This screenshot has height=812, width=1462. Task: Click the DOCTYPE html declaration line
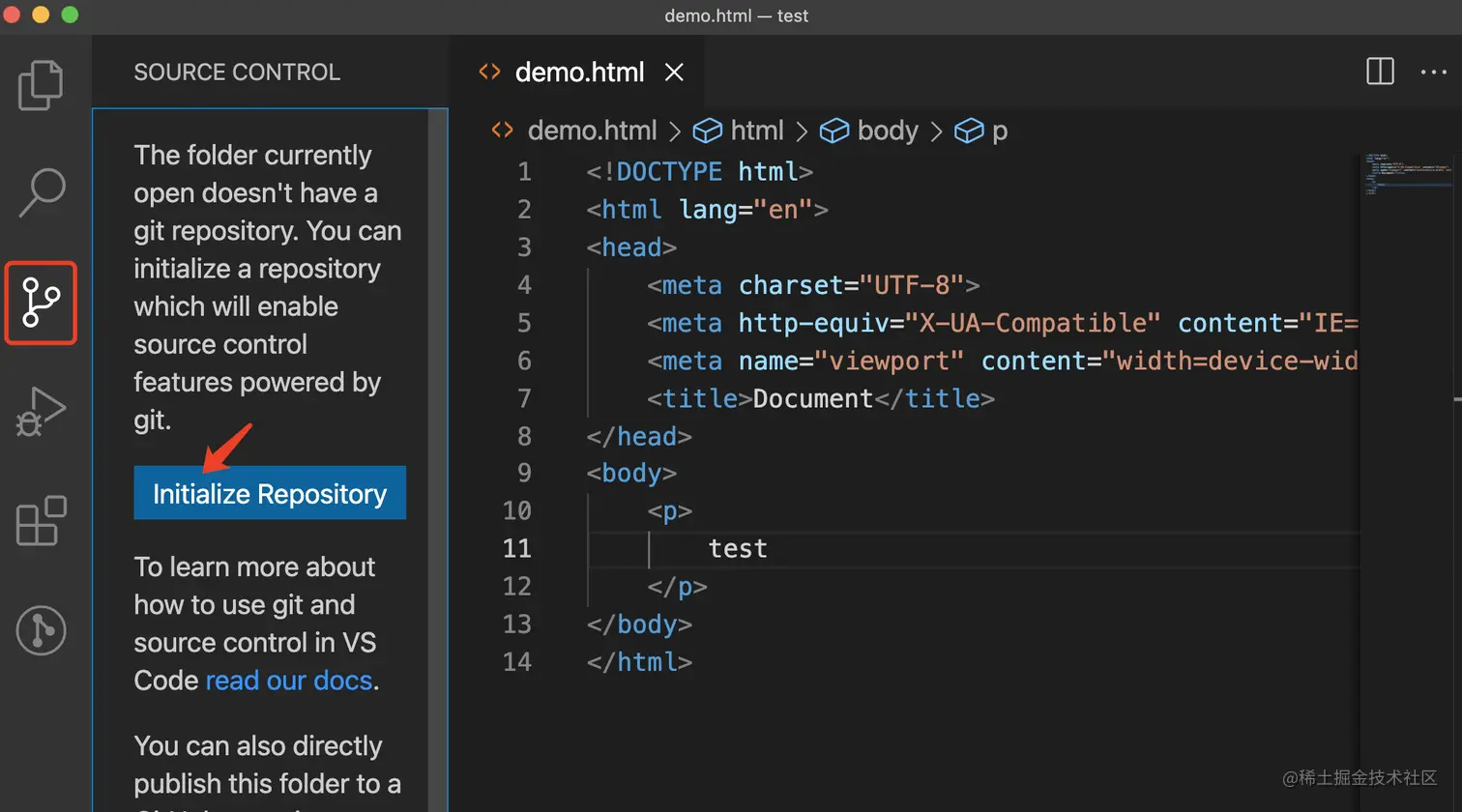tap(699, 171)
